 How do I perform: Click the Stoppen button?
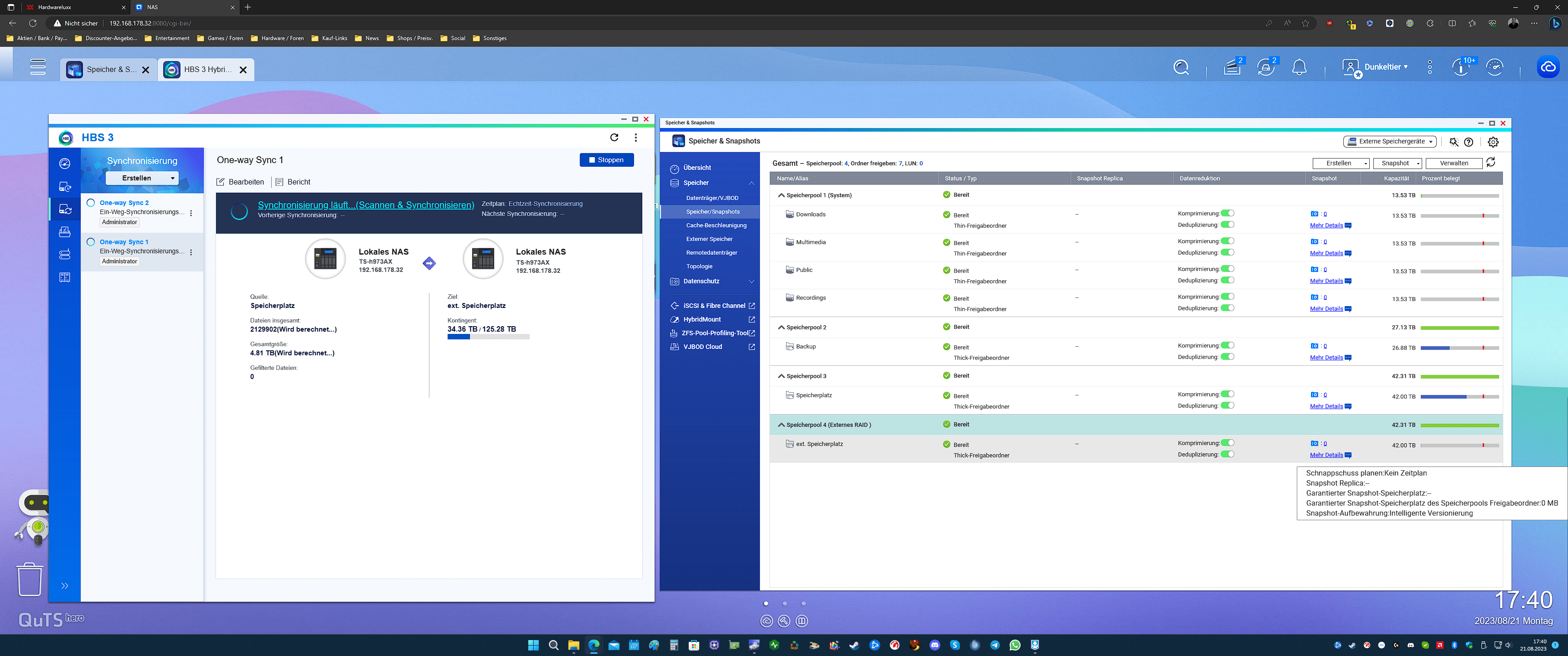(x=606, y=160)
